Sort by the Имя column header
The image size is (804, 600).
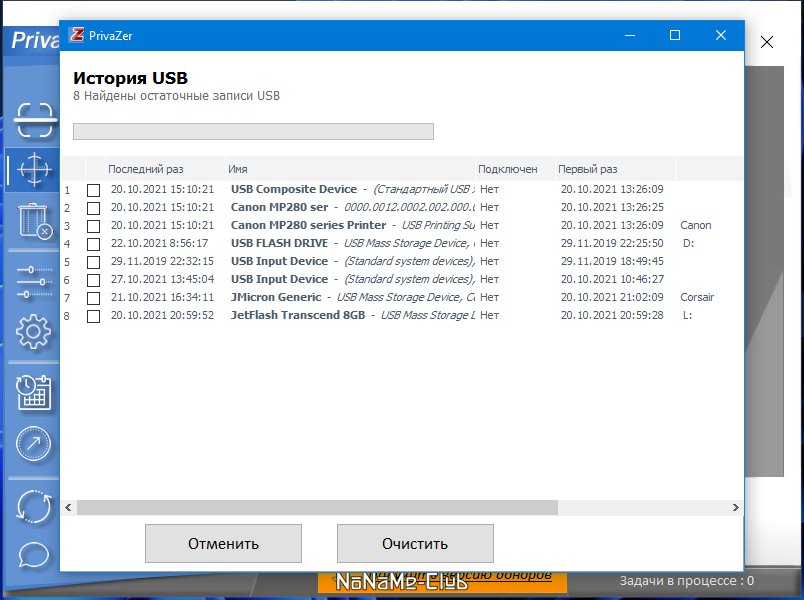pyautogui.click(x=350, y=169)
